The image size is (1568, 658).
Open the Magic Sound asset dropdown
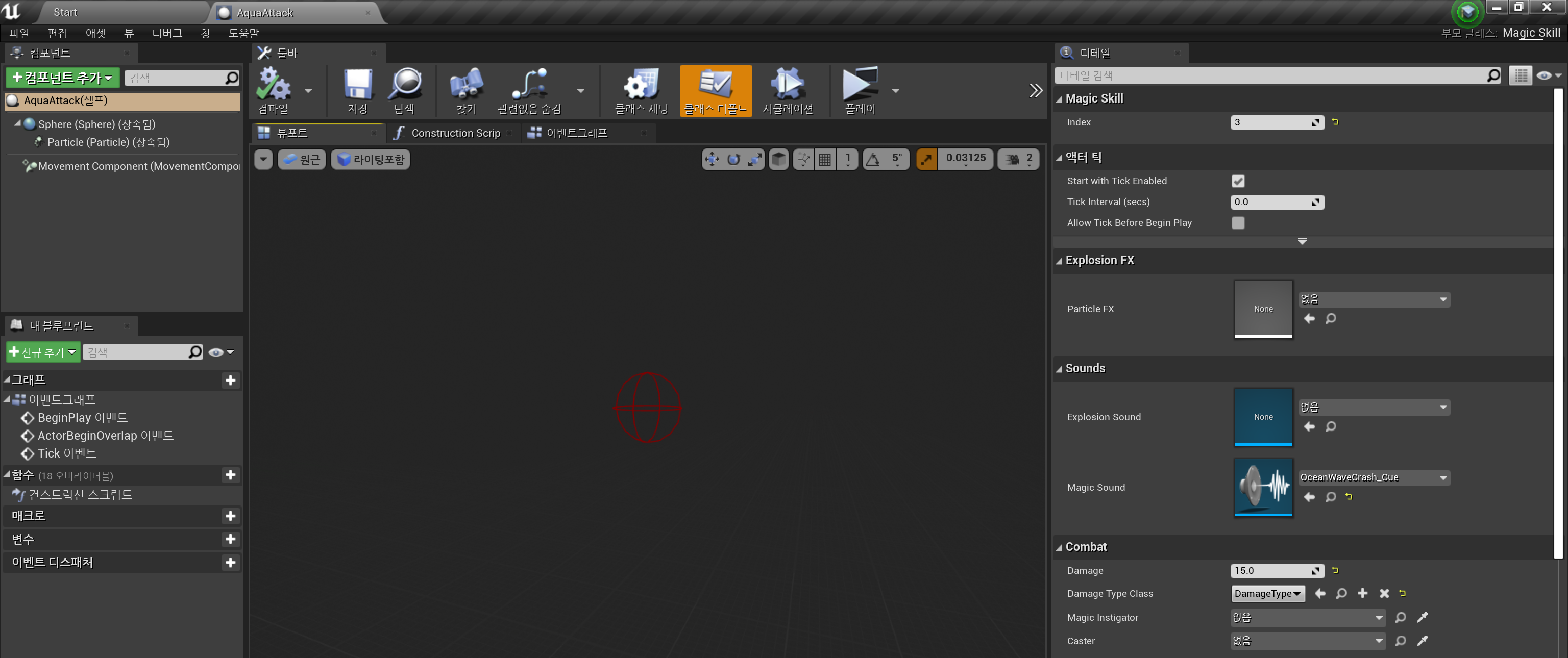click(1374, 477)
